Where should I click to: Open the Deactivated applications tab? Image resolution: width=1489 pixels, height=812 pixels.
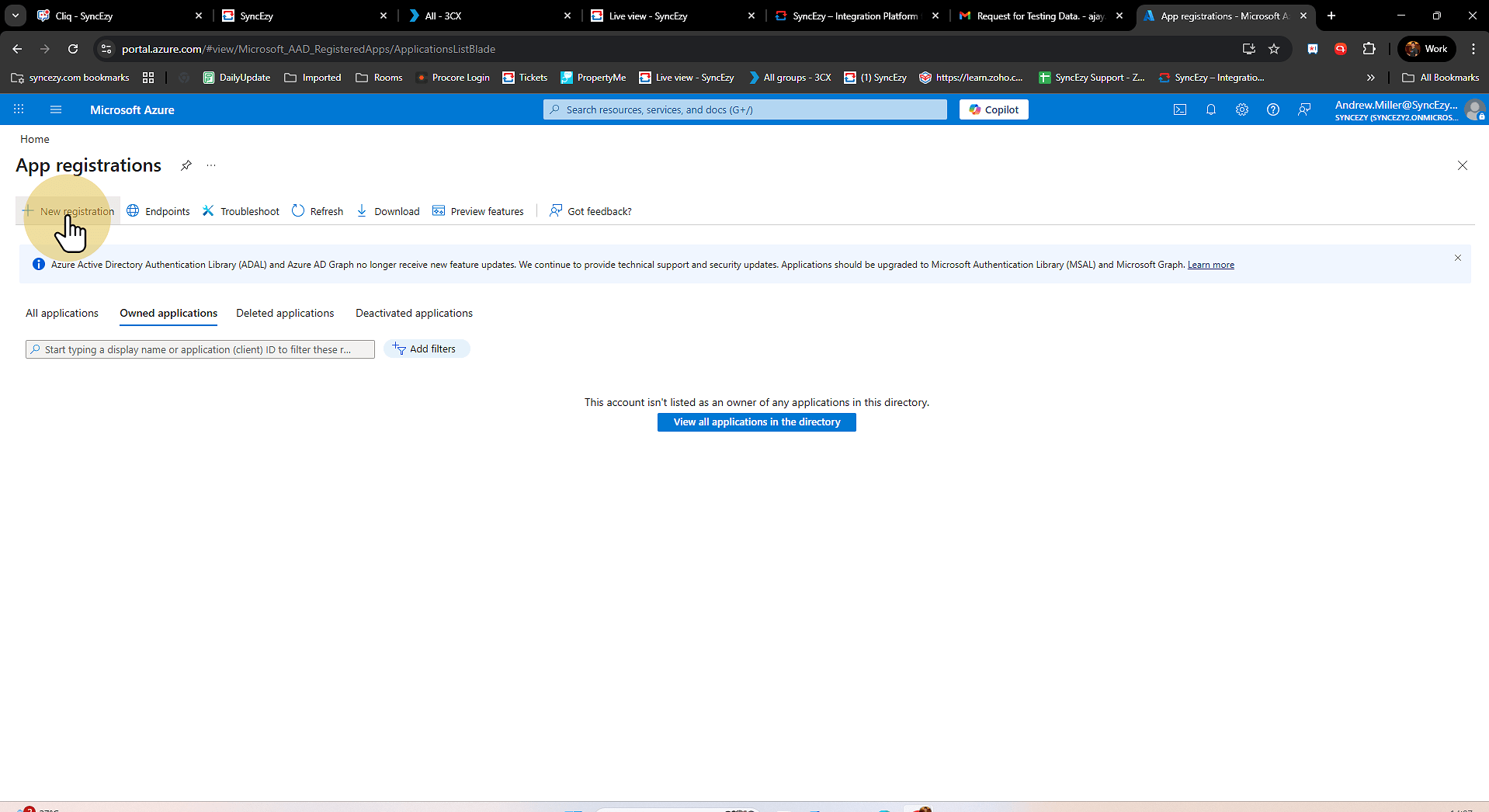(x=414, y=313)
